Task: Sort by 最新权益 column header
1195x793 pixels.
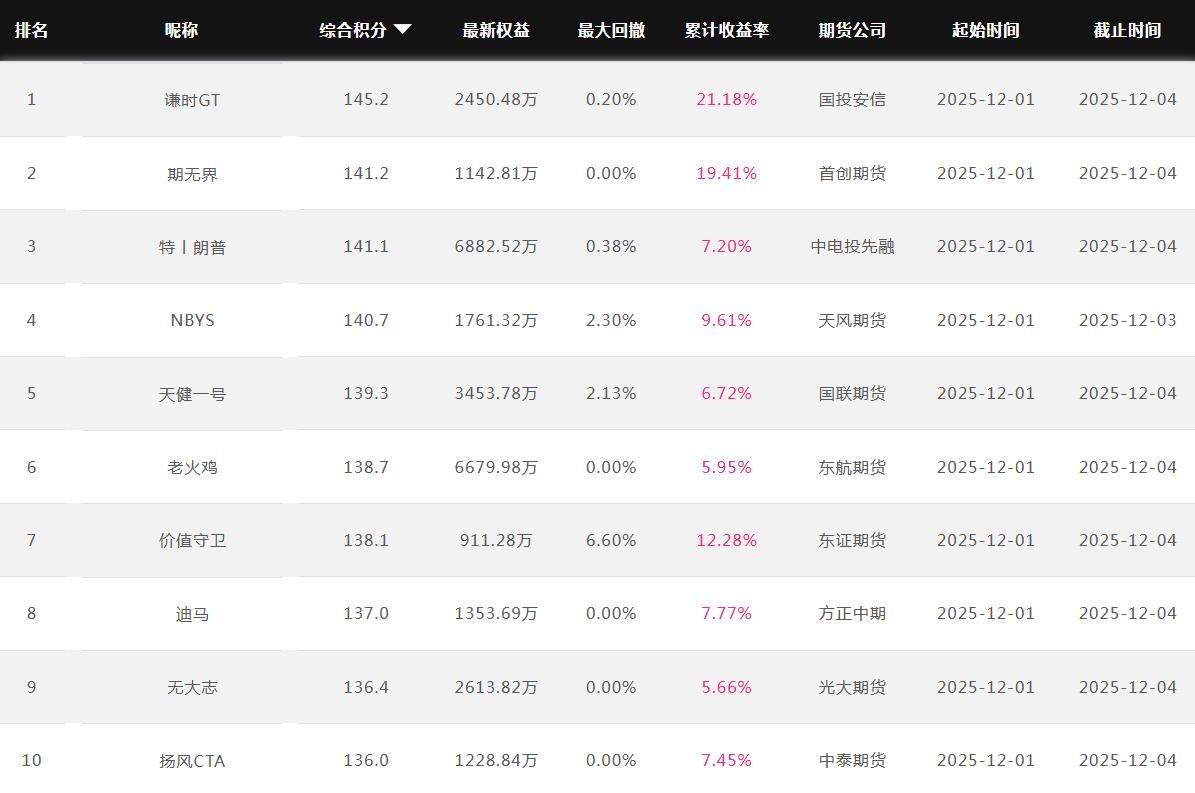Action: [x=496, y=30]
